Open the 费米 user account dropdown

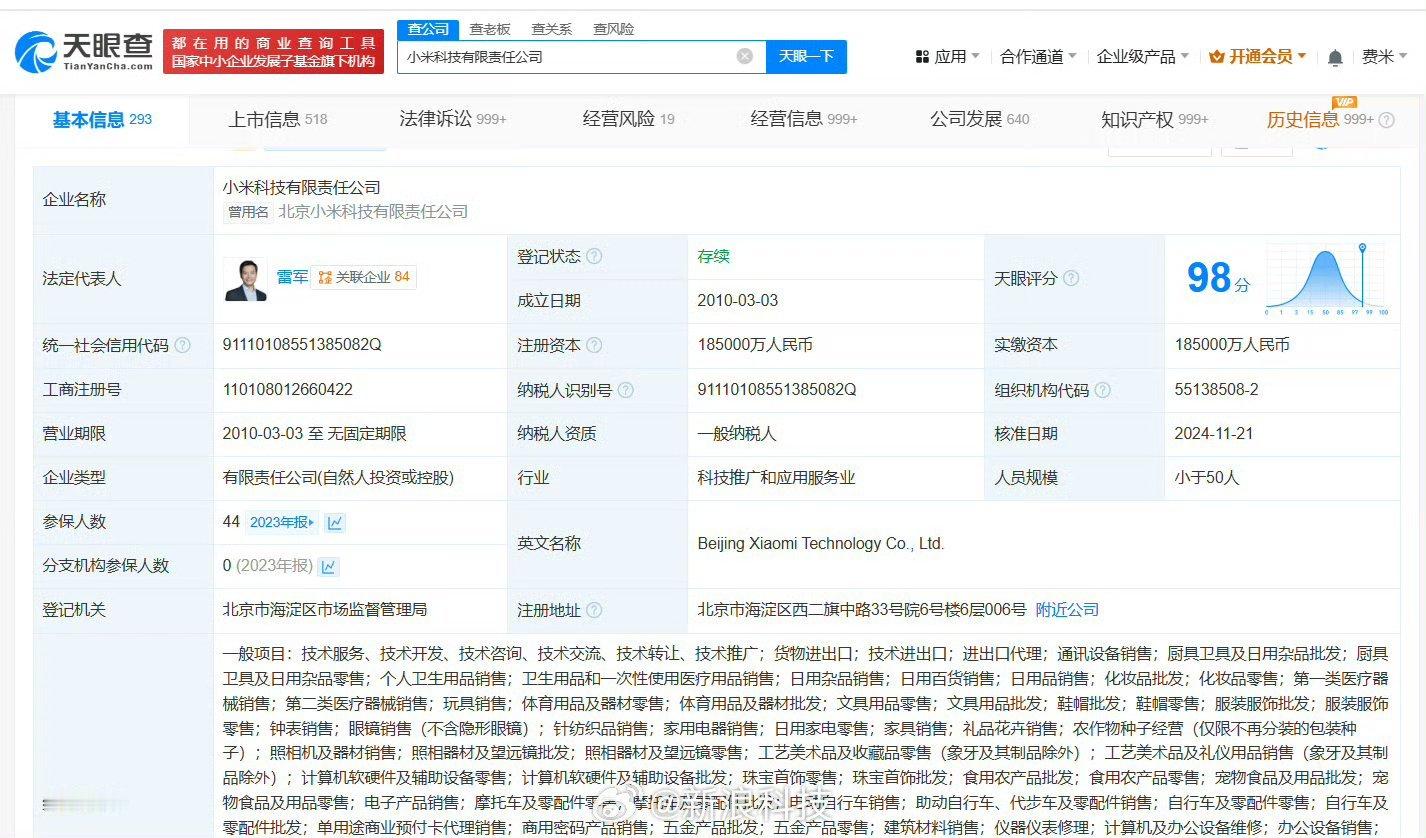click(x=1384, y=57)
